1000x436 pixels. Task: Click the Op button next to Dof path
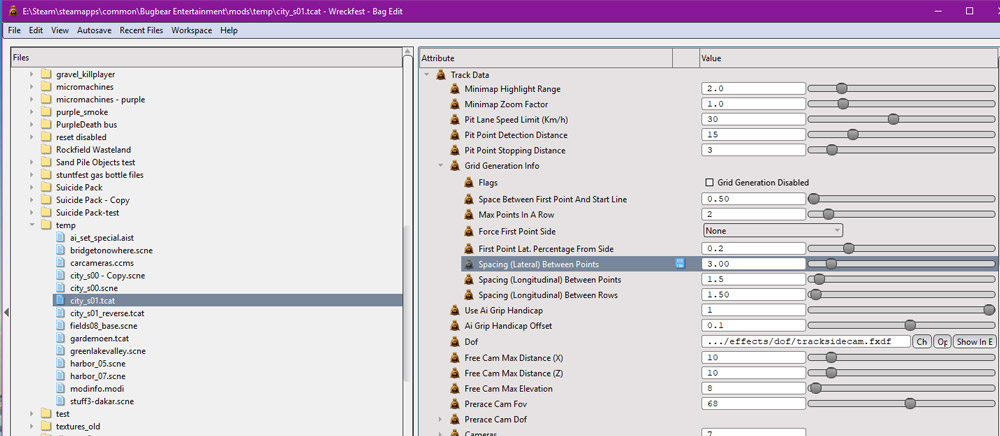(941, 342)
